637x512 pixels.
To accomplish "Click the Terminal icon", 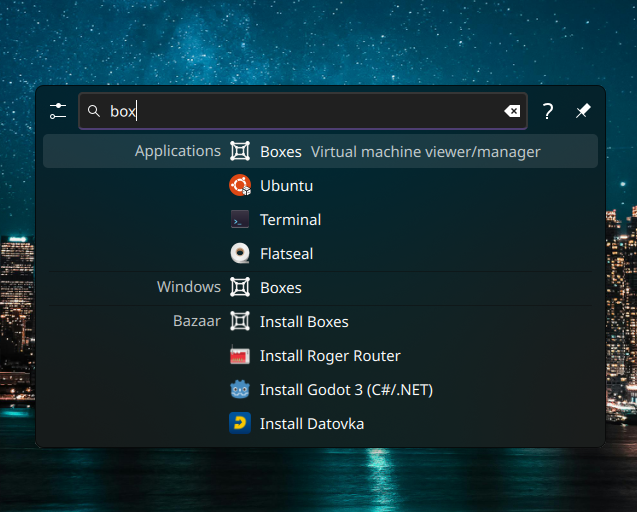I will 240,219.
